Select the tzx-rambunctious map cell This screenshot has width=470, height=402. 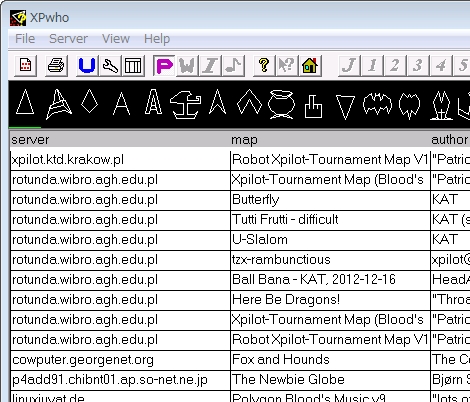[x=330, y=260]
